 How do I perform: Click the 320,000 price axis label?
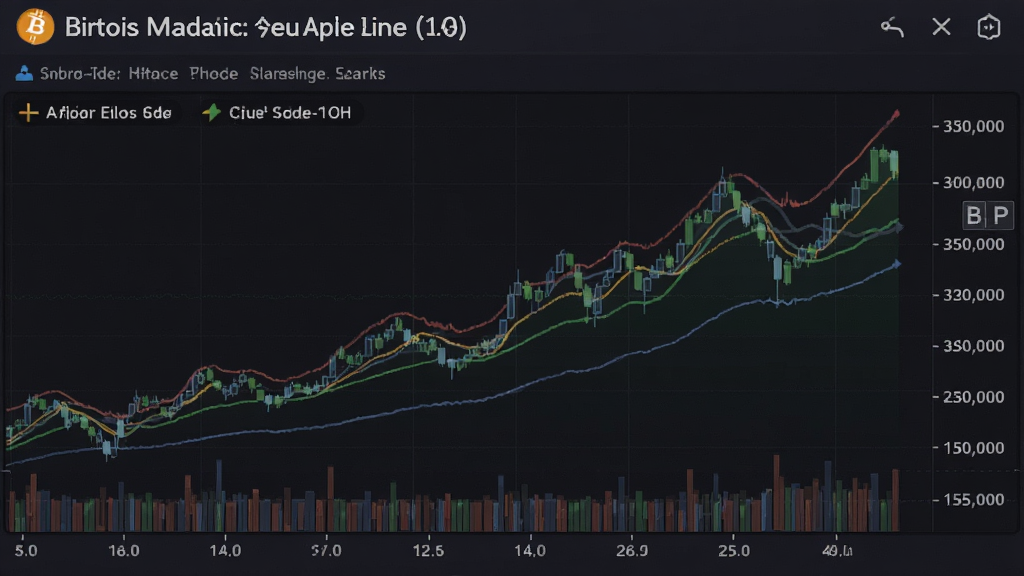974,295
